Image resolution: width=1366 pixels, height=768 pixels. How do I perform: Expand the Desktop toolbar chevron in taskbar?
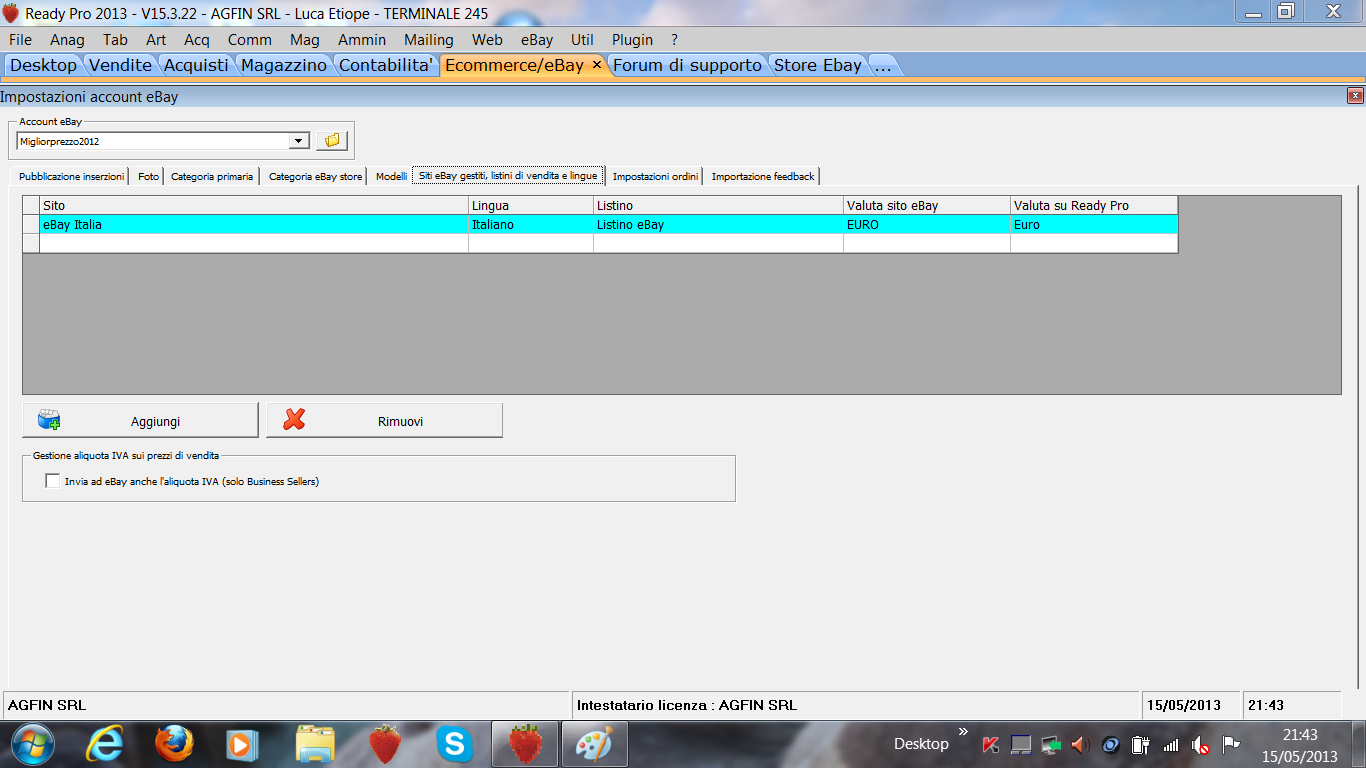coord(963,732)
